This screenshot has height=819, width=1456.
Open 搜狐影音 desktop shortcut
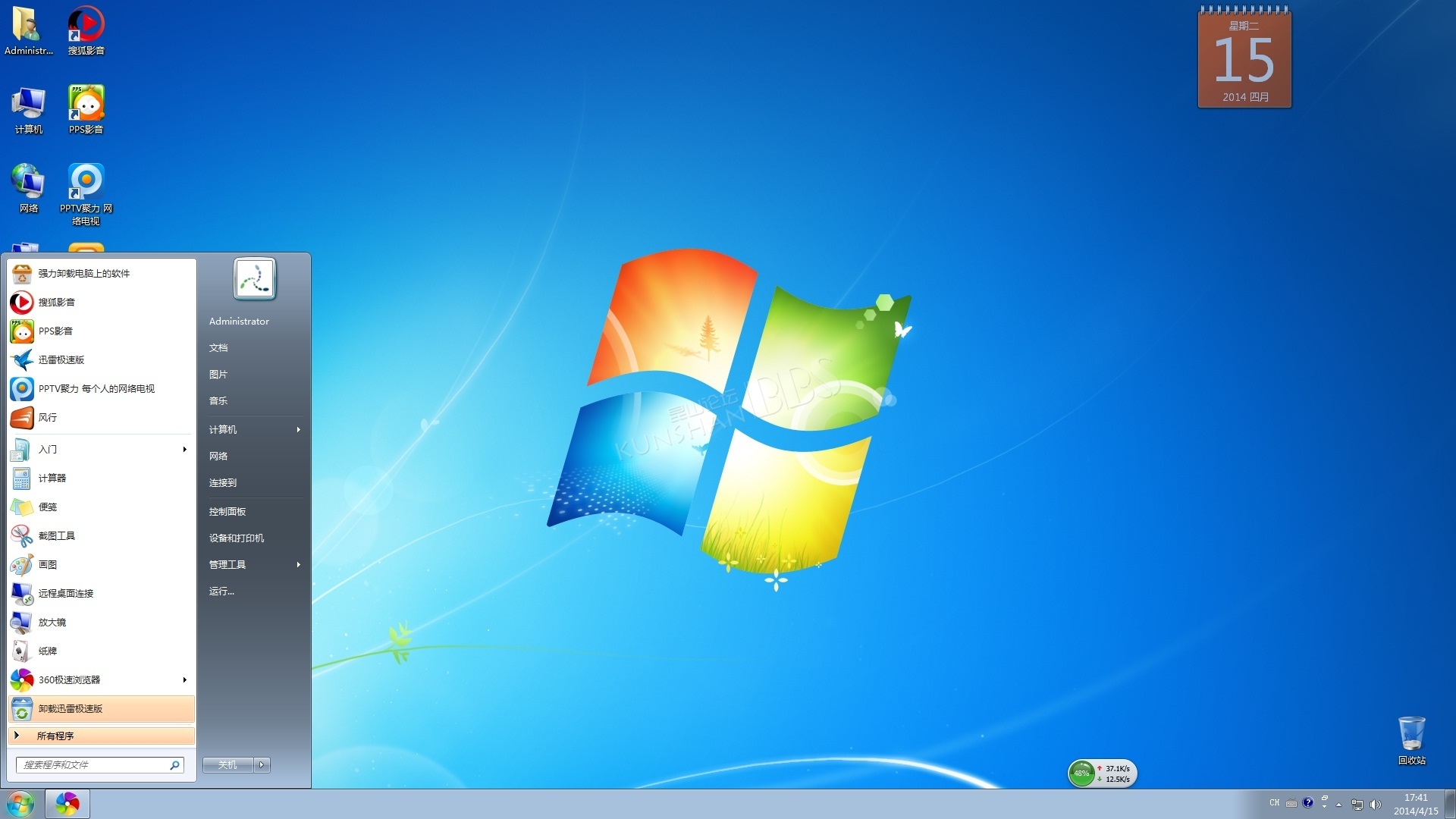86,30
